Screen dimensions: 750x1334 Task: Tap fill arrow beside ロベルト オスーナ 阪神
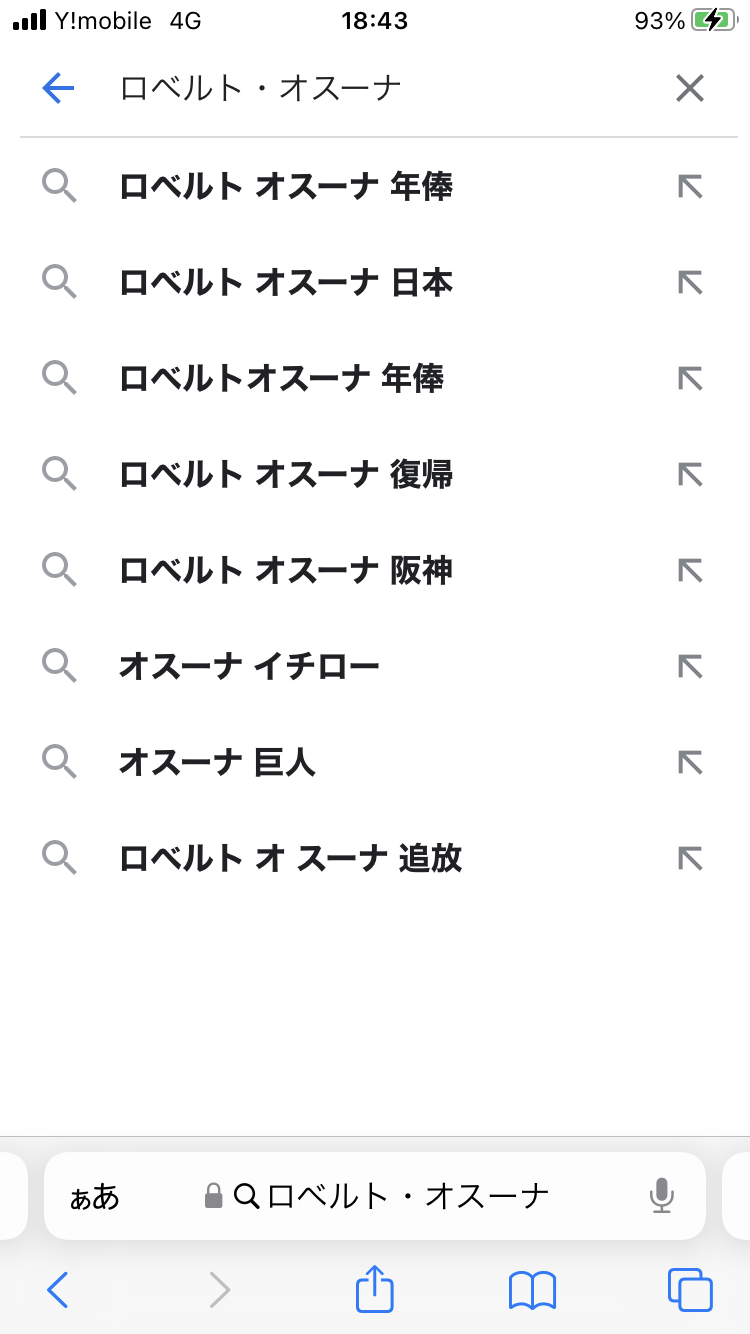pyautogui.click(x=690, y=570)
